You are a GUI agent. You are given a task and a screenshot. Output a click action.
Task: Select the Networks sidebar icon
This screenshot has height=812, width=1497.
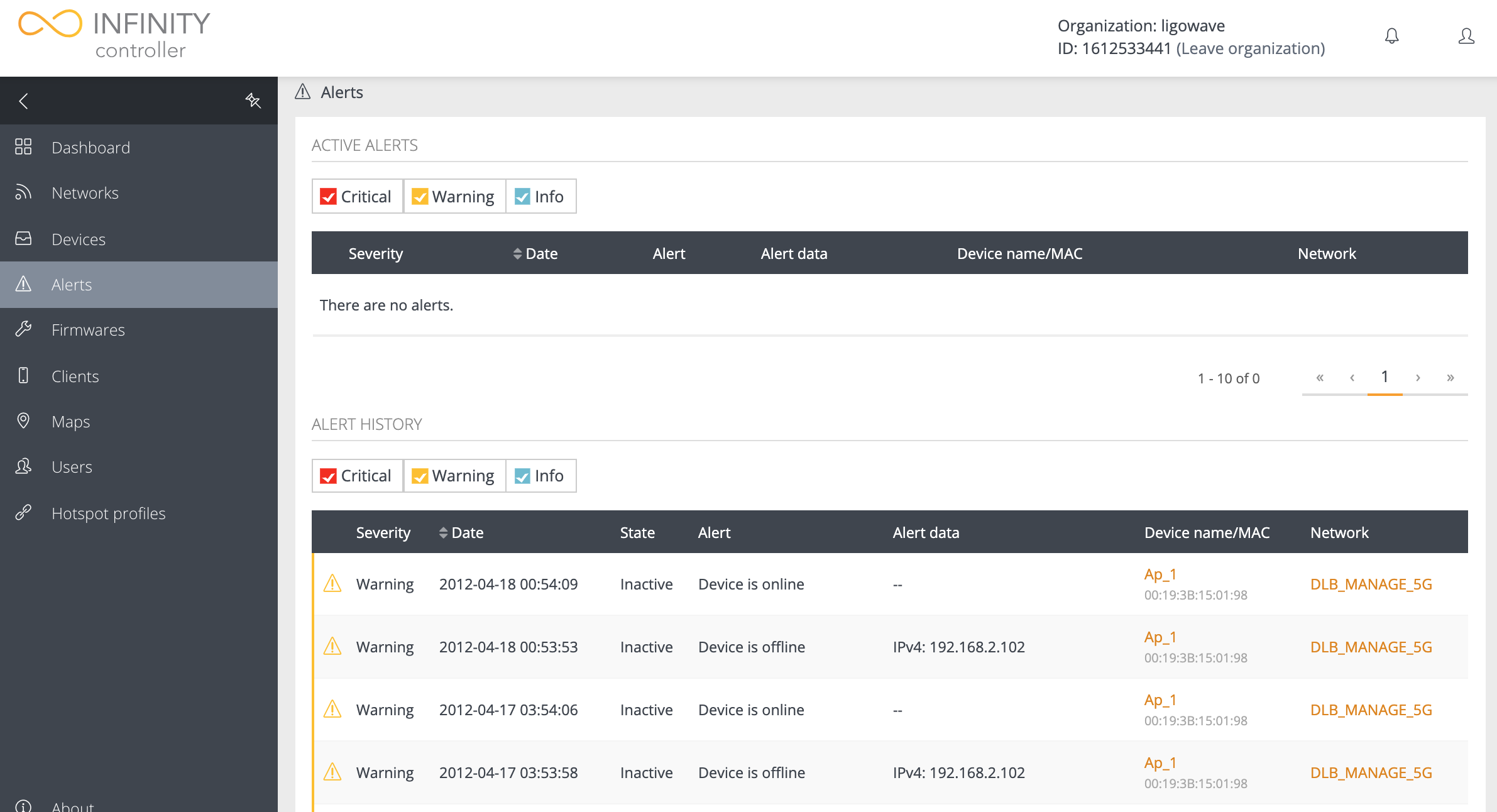pos(23,192)
